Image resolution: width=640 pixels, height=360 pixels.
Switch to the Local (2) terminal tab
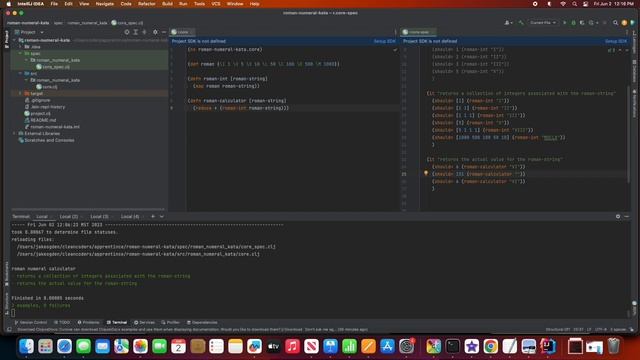click(x=69, y=216)
